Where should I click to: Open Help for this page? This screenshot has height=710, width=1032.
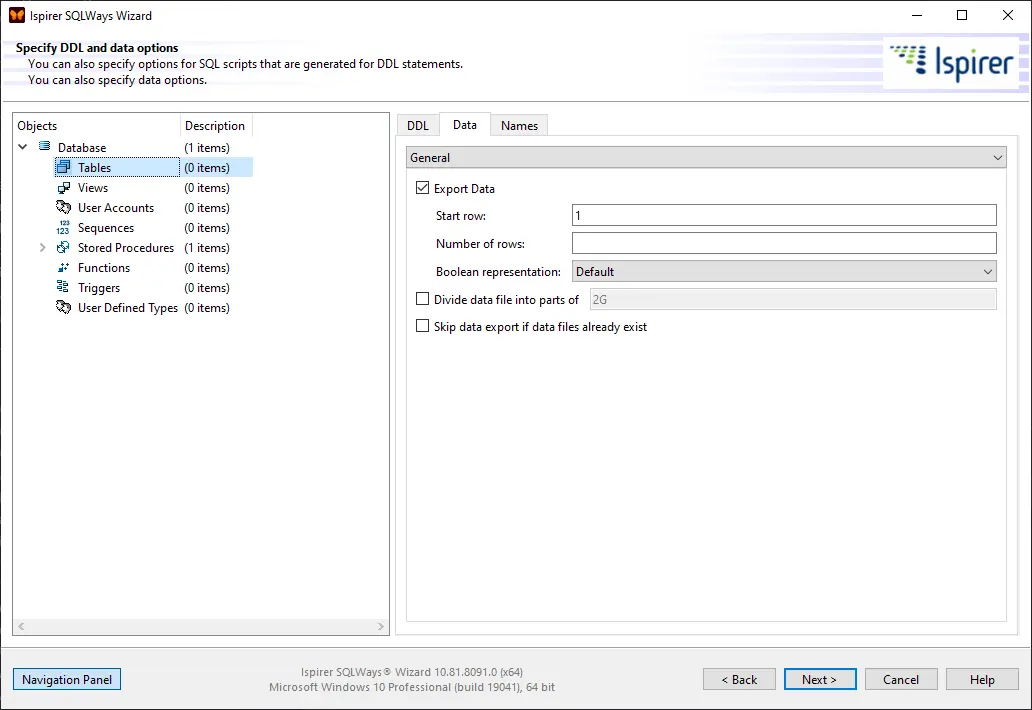pyautogui.click(x=982, y=679)
